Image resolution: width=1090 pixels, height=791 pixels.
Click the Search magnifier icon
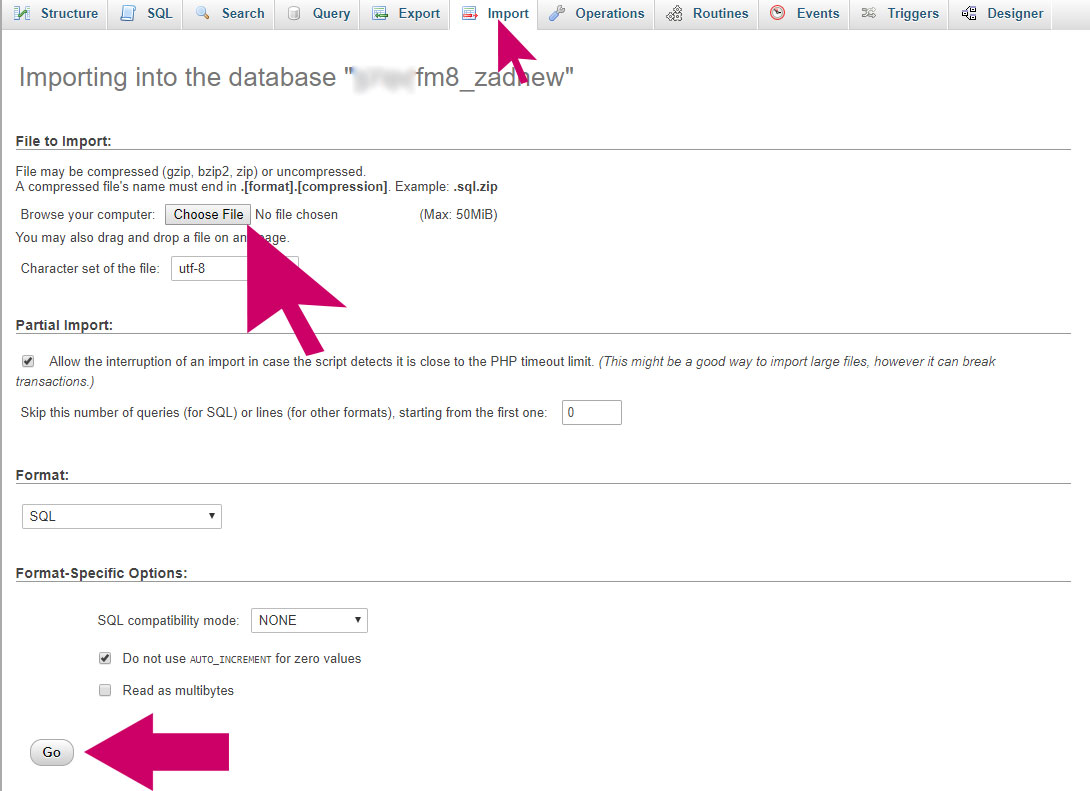pyautogui.click(x=203, y=14)
